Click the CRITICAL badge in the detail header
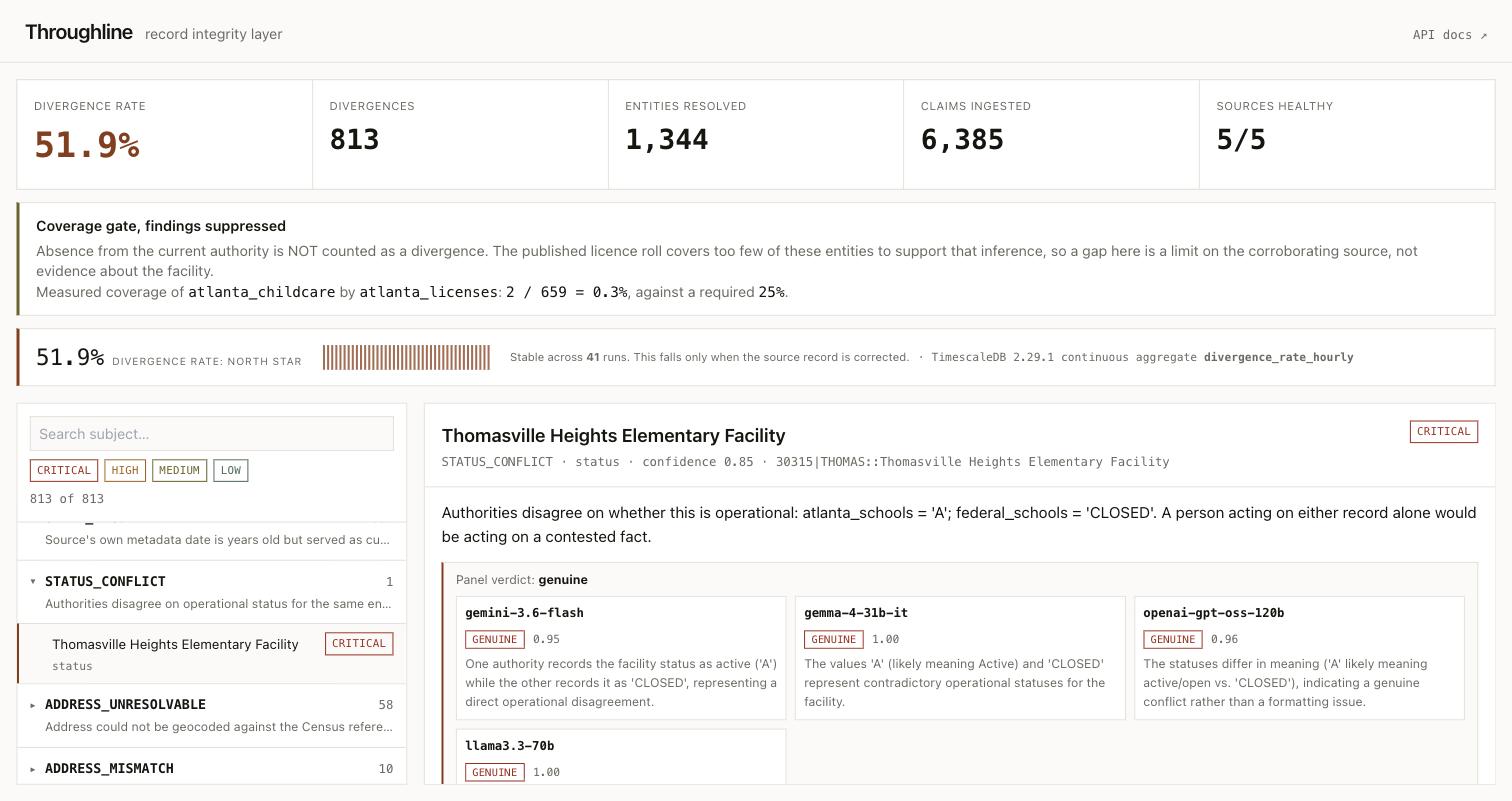This screenshot has height=801, width=1512. point(1443,431)
